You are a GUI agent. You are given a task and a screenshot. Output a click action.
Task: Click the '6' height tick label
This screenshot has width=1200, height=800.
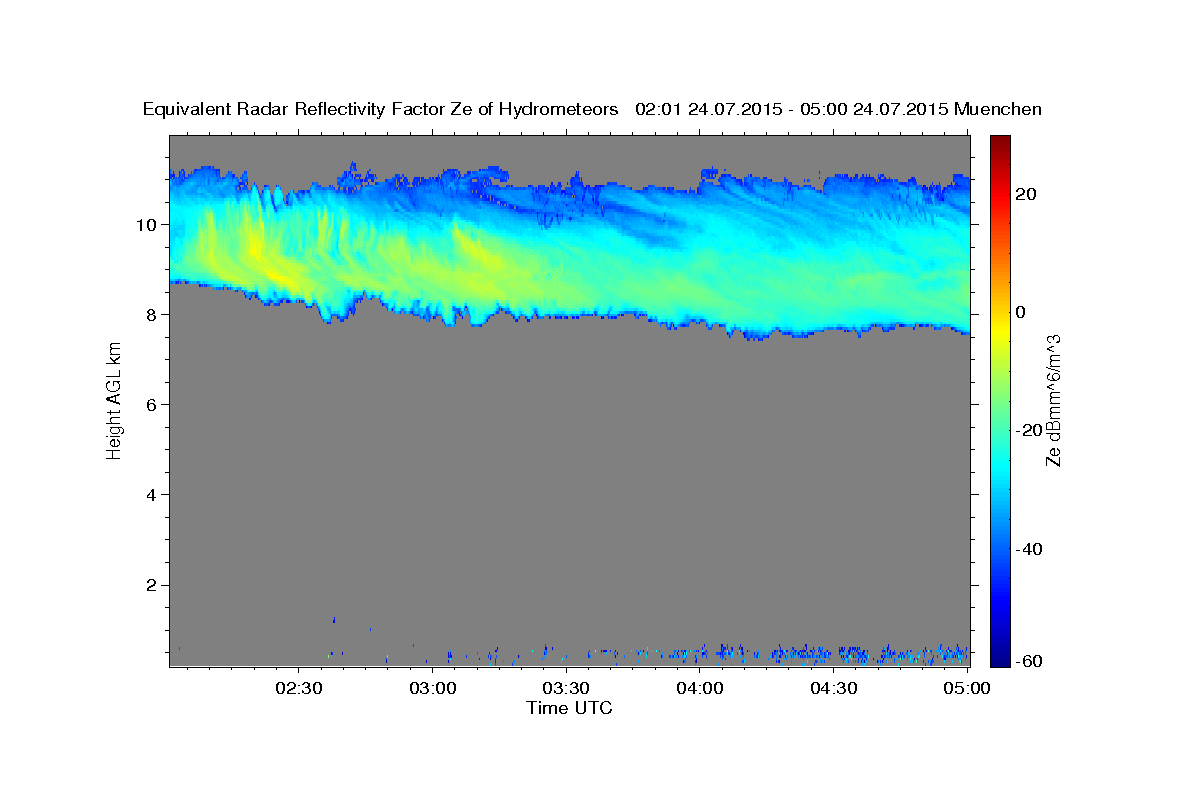point(152,404)
